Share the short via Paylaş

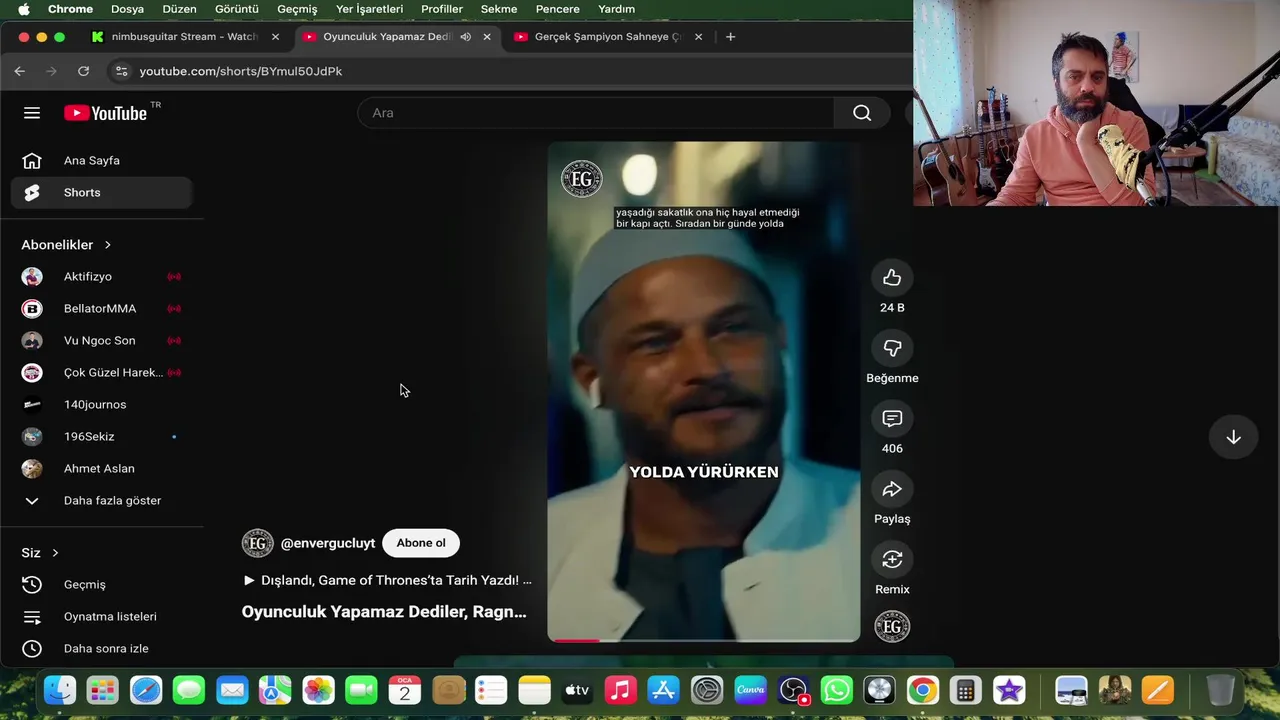(892, 489)
